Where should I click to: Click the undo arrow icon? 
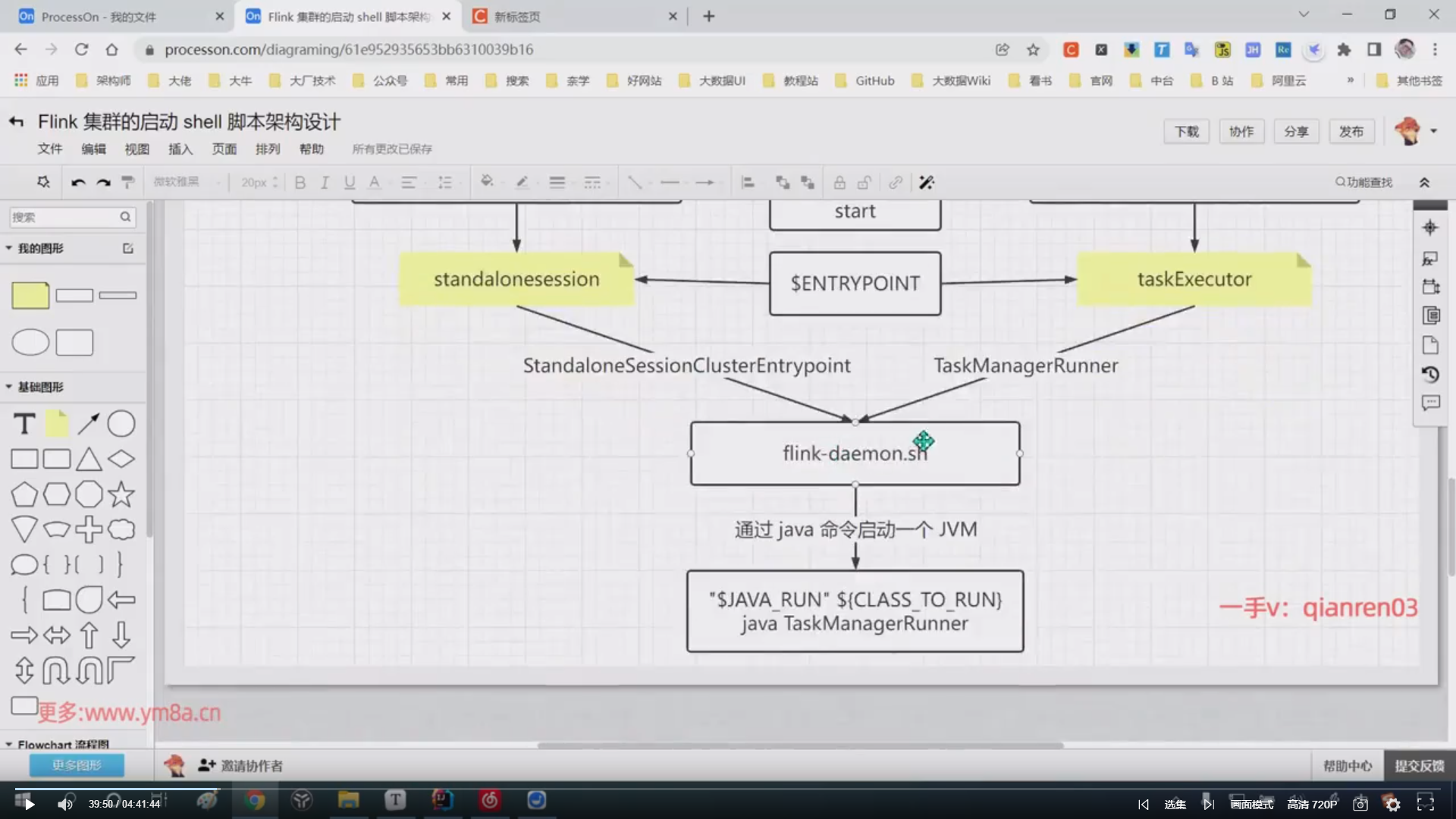point(78,183)
